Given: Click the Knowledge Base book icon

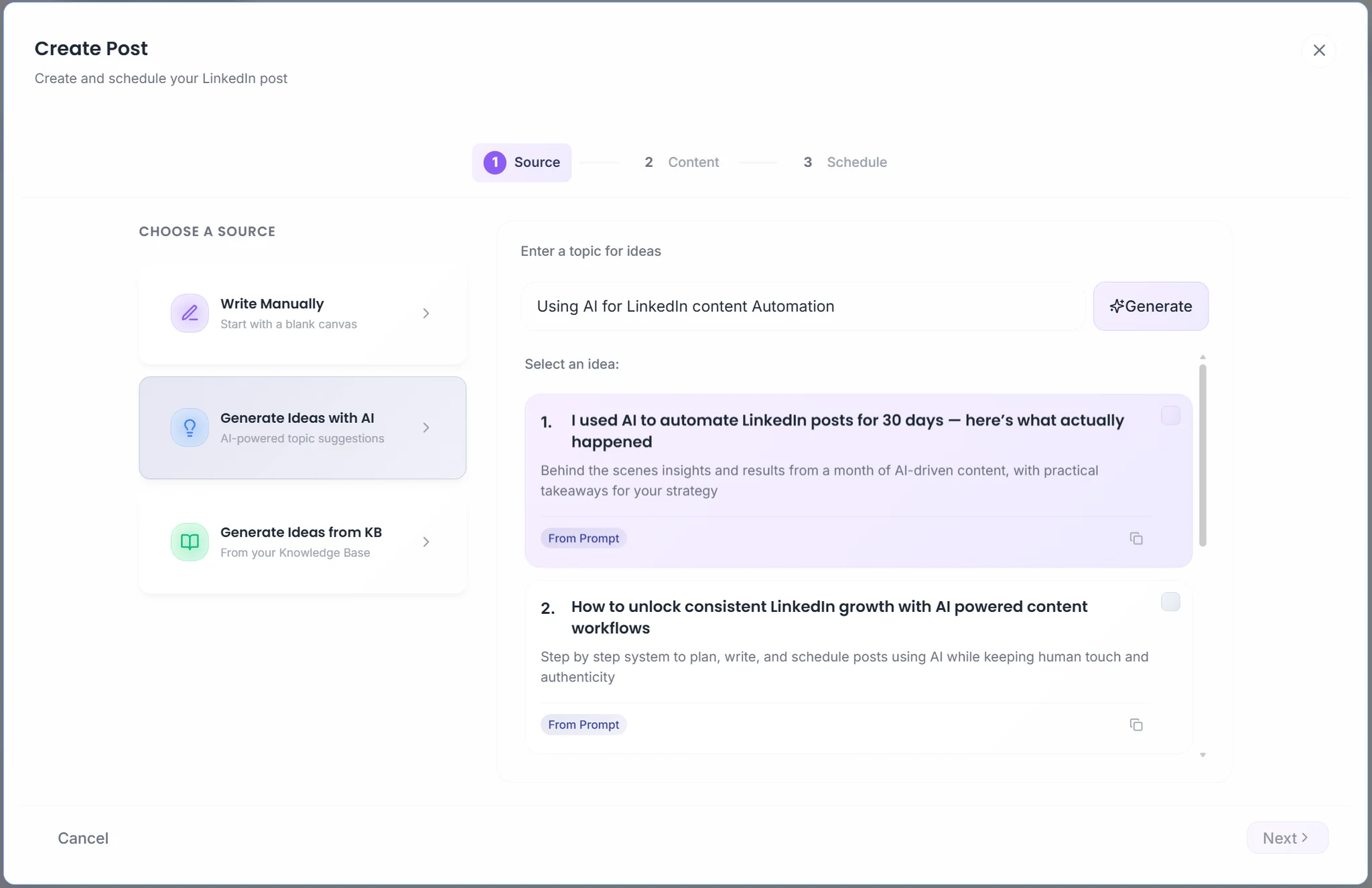Looking at the screenshot, I should pos(189,542).
